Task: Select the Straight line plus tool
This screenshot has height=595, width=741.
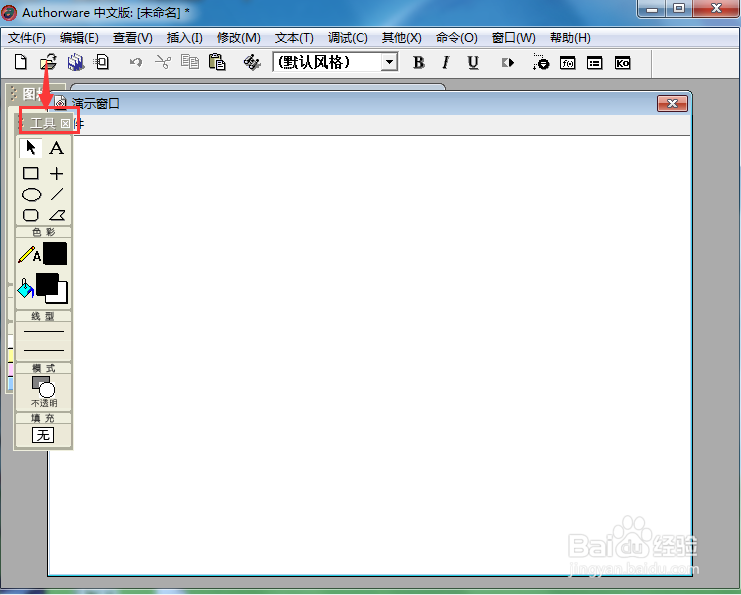Action: pyautogui.click(x=56, y=173)
